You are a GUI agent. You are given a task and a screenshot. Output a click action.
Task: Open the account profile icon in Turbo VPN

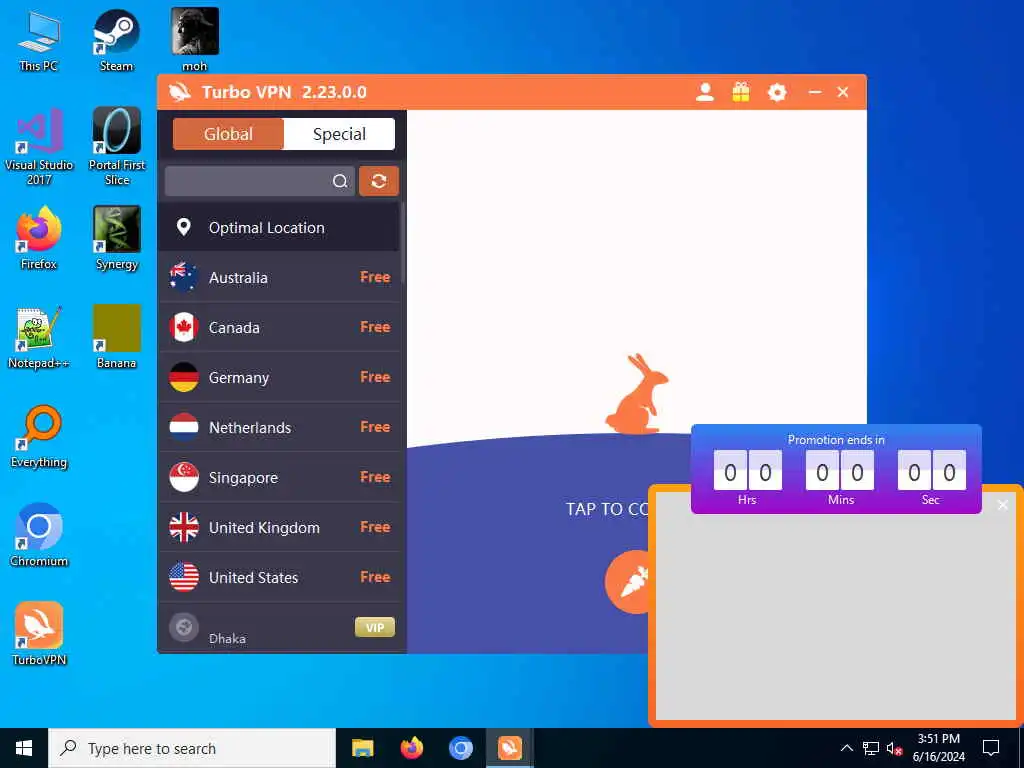point(705,92)
